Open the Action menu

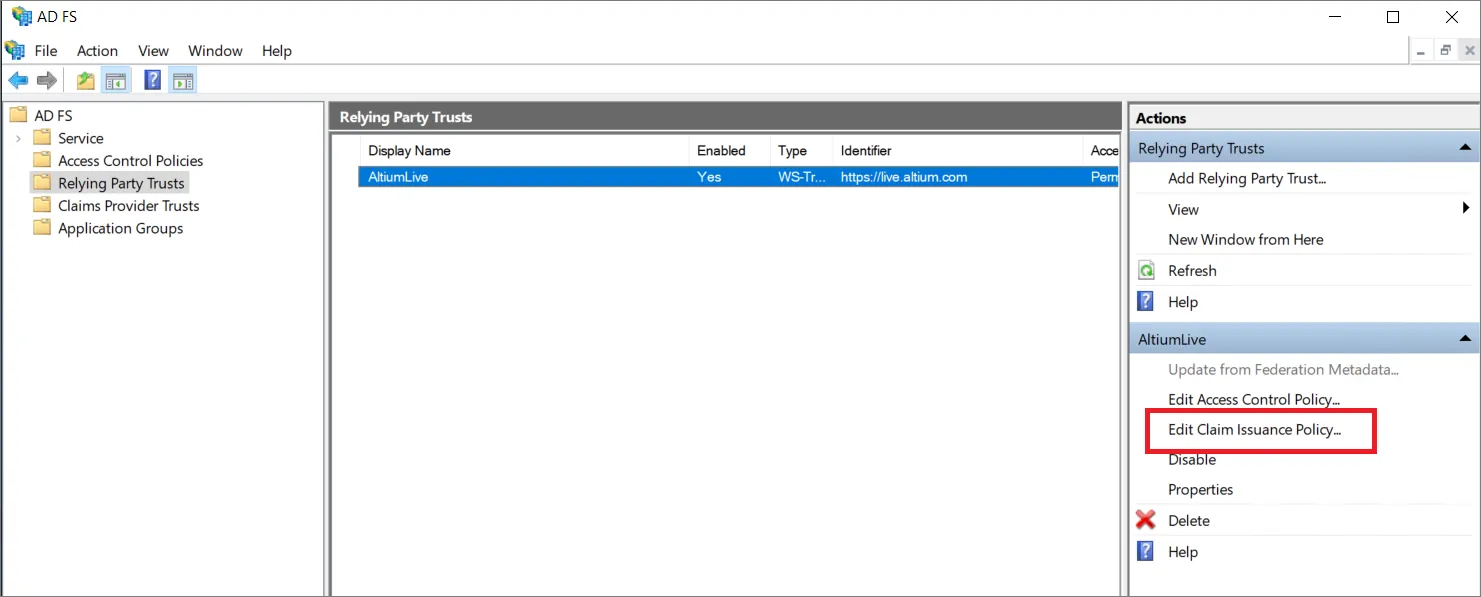tap(97, 50)
